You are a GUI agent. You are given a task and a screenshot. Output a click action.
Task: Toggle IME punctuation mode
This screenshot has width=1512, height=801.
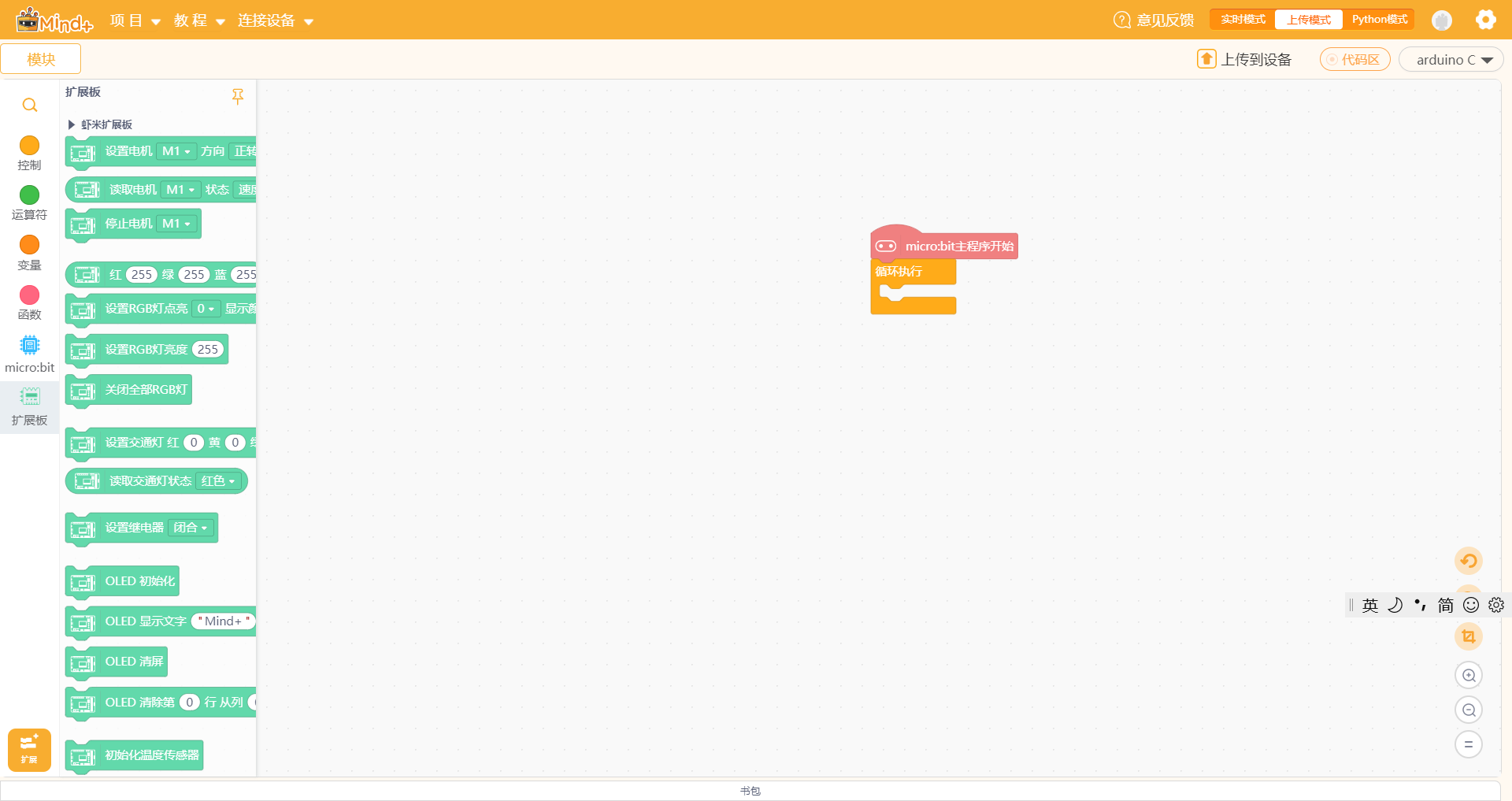pos(1421,605)
